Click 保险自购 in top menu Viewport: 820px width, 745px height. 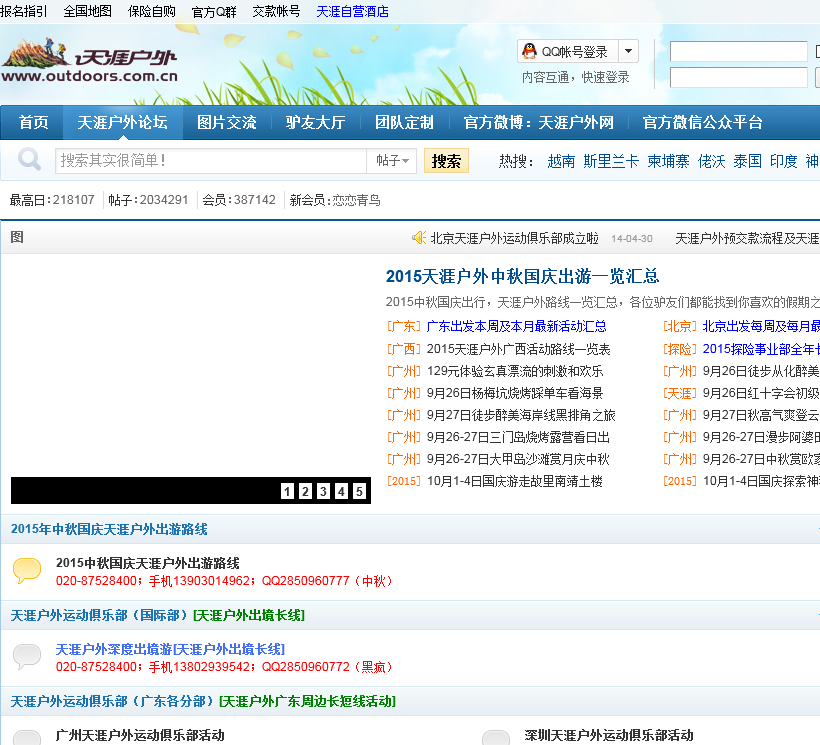click(152, 12)
